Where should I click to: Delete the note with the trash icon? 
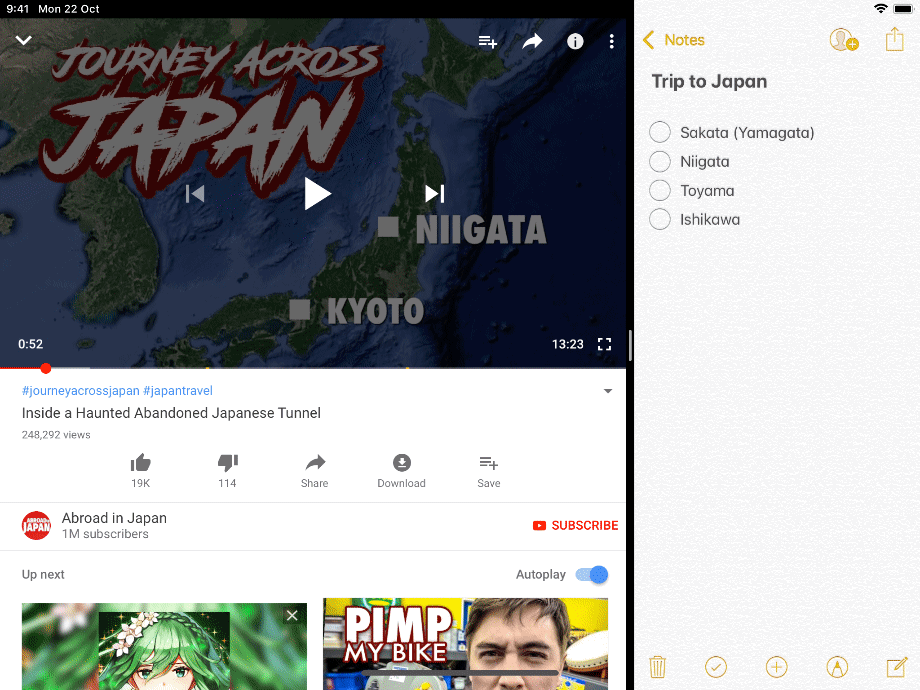657,667
